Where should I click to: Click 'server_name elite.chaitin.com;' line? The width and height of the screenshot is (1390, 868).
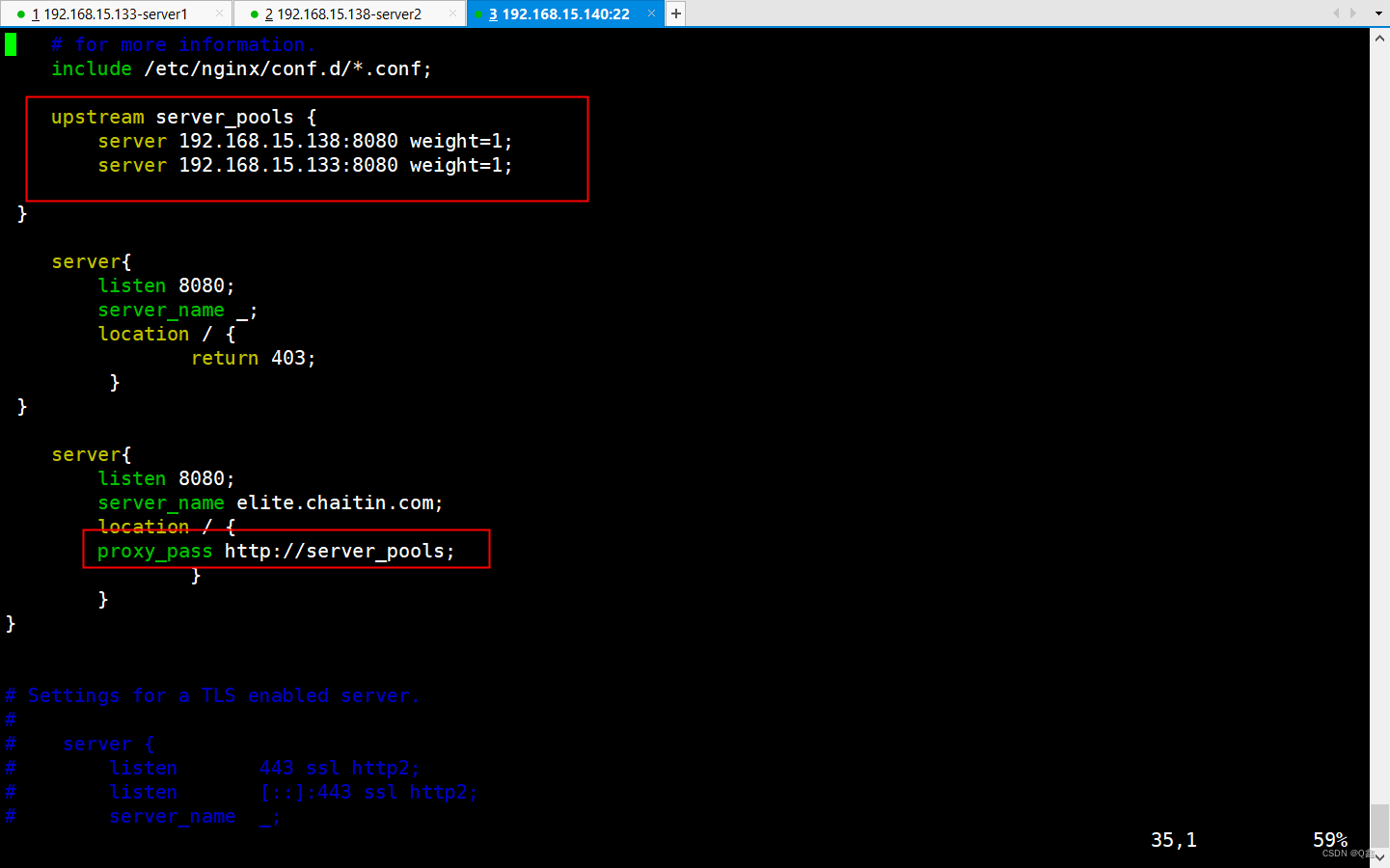(x=270, y=502)
